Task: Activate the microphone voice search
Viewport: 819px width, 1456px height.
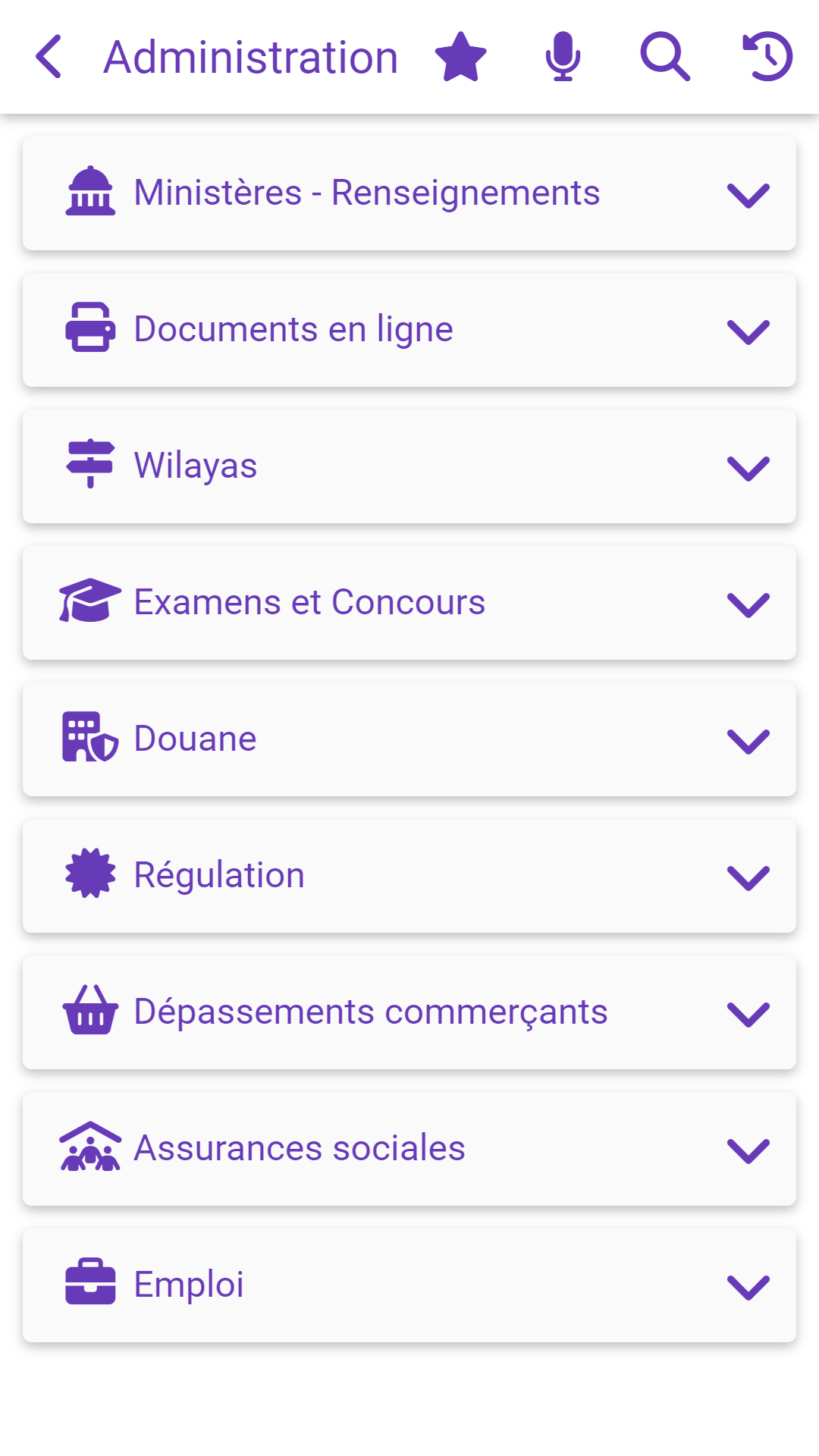Action: [563, 57]
